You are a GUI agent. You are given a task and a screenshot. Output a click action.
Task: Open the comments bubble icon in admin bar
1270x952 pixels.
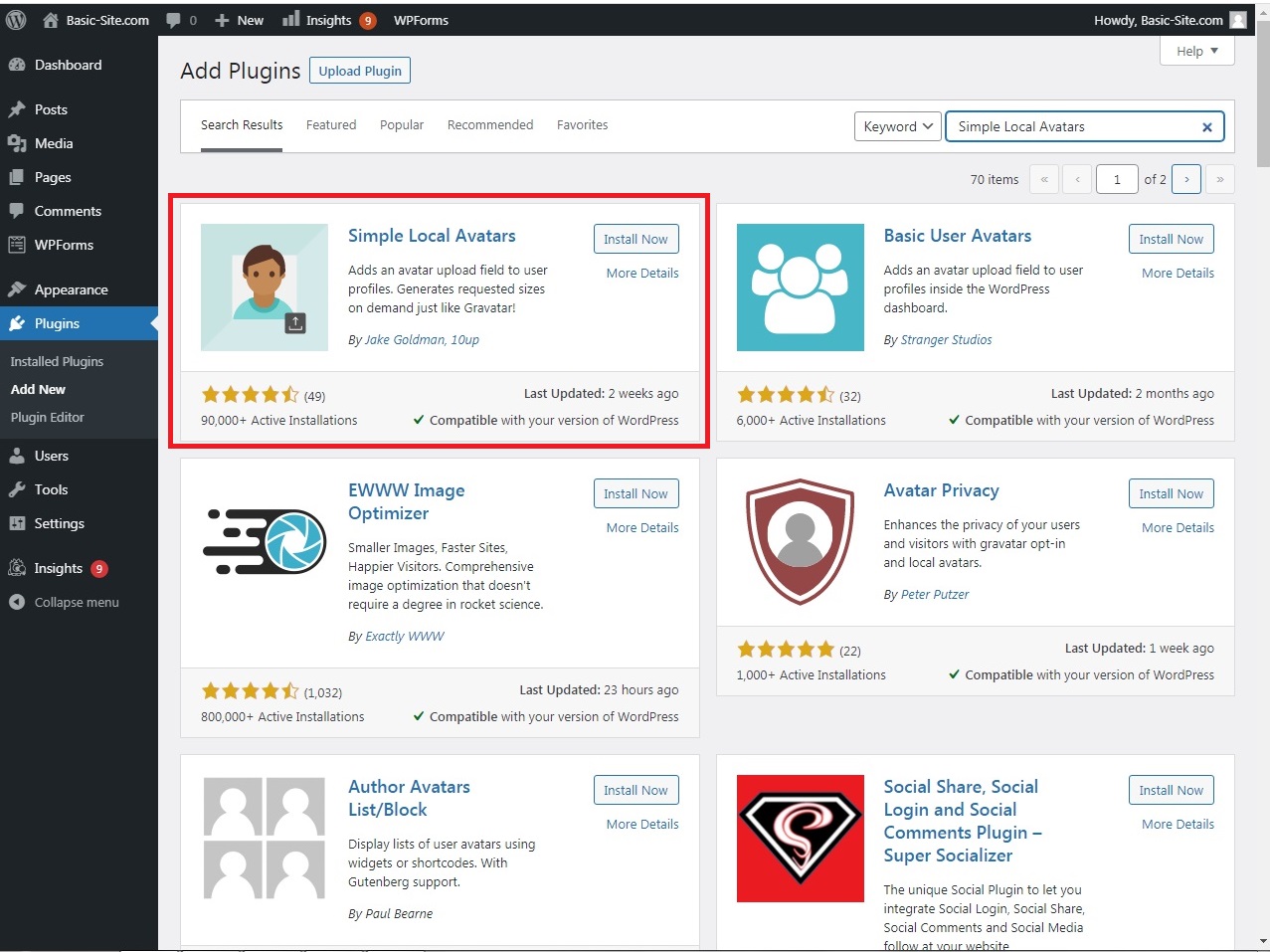coord(174,20)
